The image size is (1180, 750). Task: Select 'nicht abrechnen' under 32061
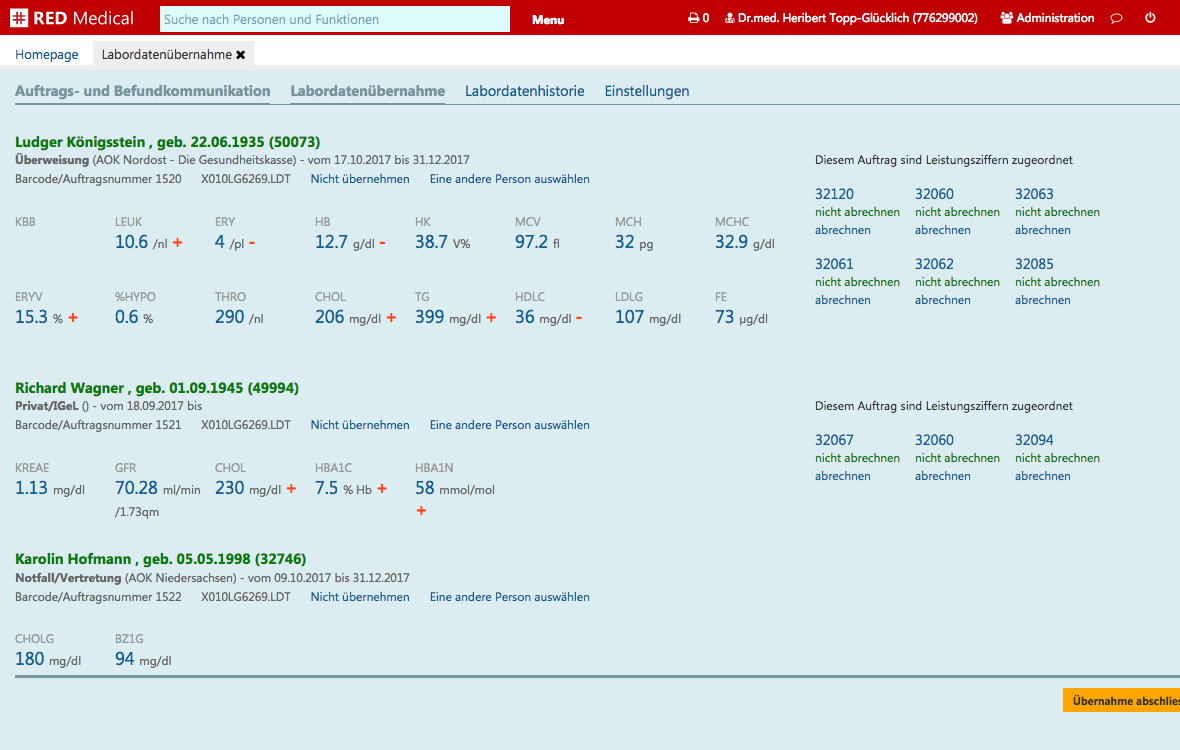tap(857, 282)
